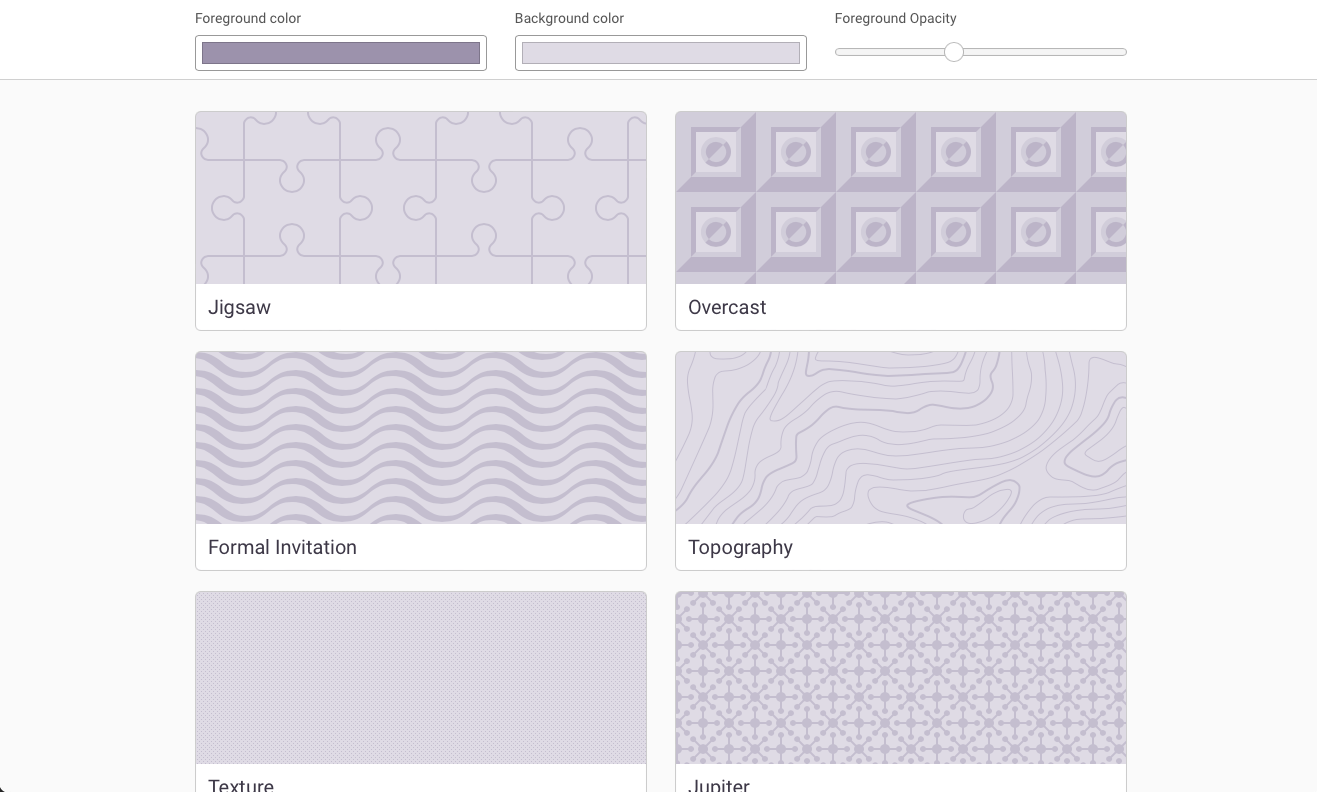Image resolution: width=1317 pixels, height=792 pixels.
Task: Click the Foreground color label text
Action: 247,18
